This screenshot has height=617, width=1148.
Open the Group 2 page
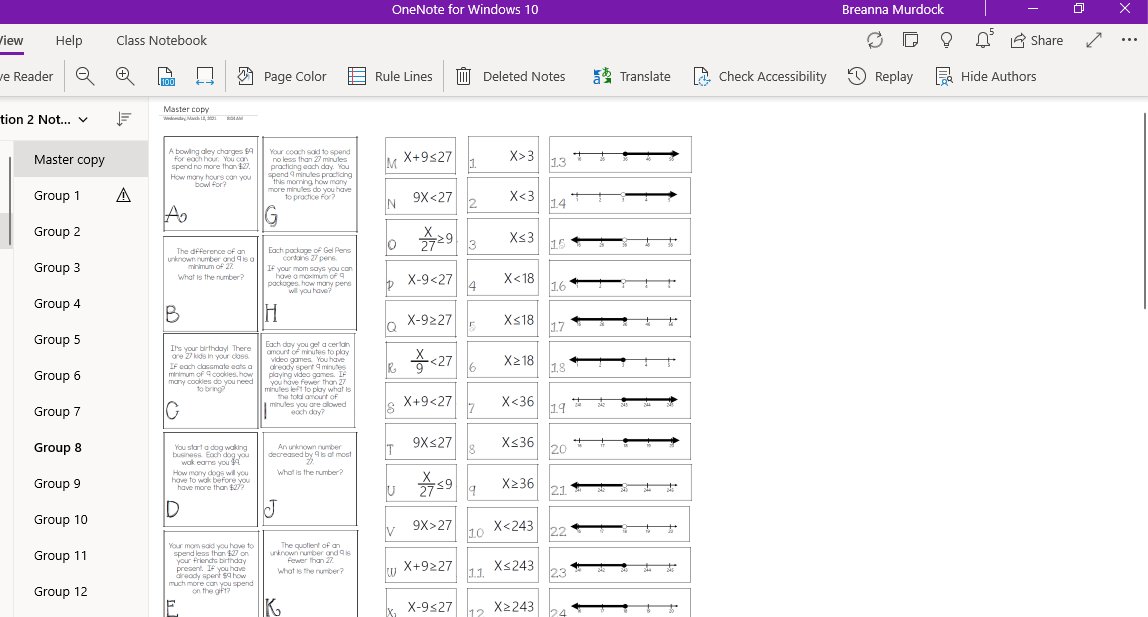click(81, 231)
